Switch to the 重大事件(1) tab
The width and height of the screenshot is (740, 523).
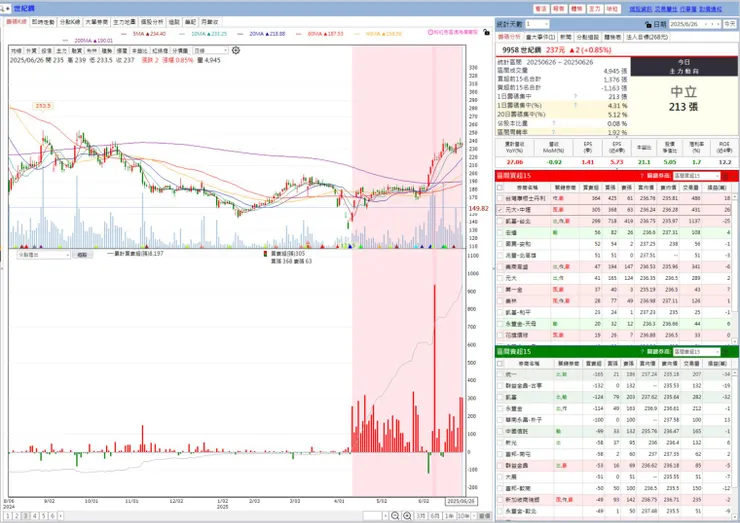(x=540, y=37)
